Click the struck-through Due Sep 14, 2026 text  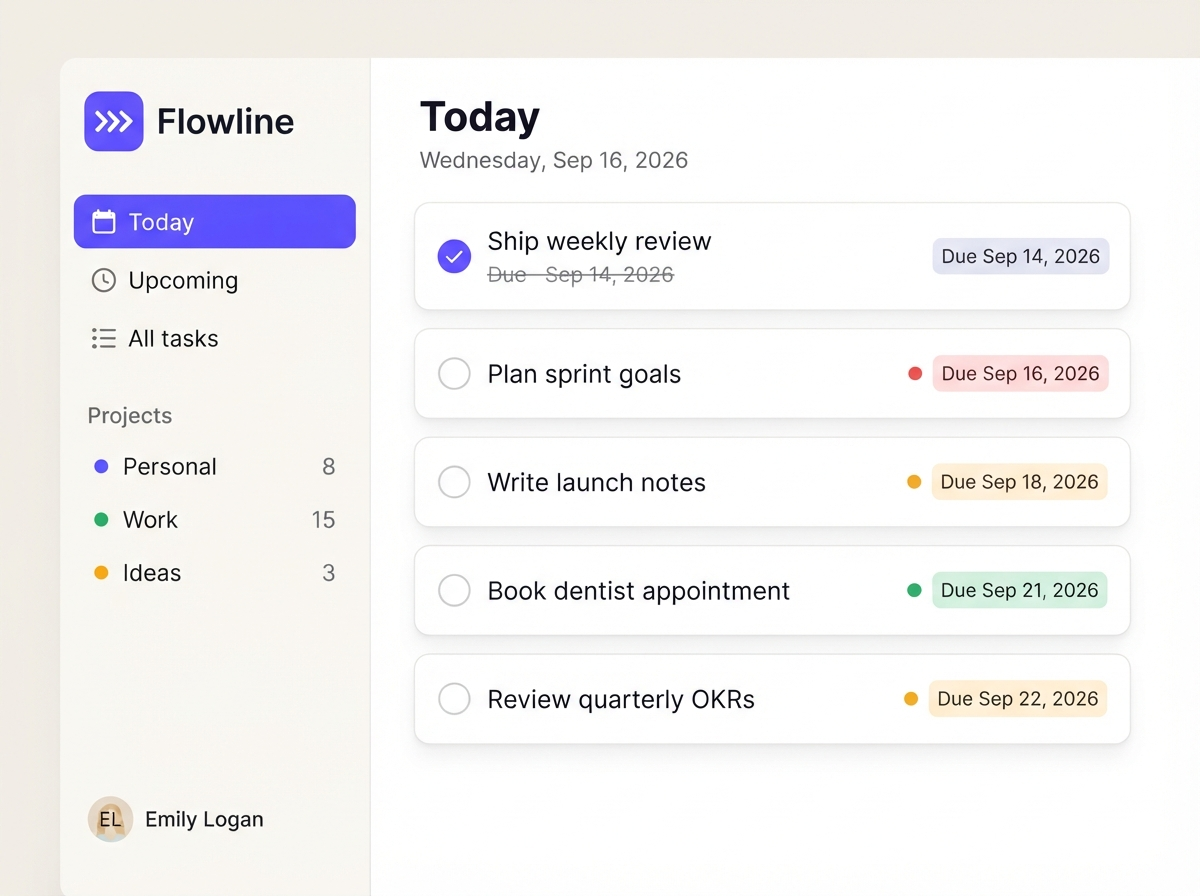(x=581, y=274)
